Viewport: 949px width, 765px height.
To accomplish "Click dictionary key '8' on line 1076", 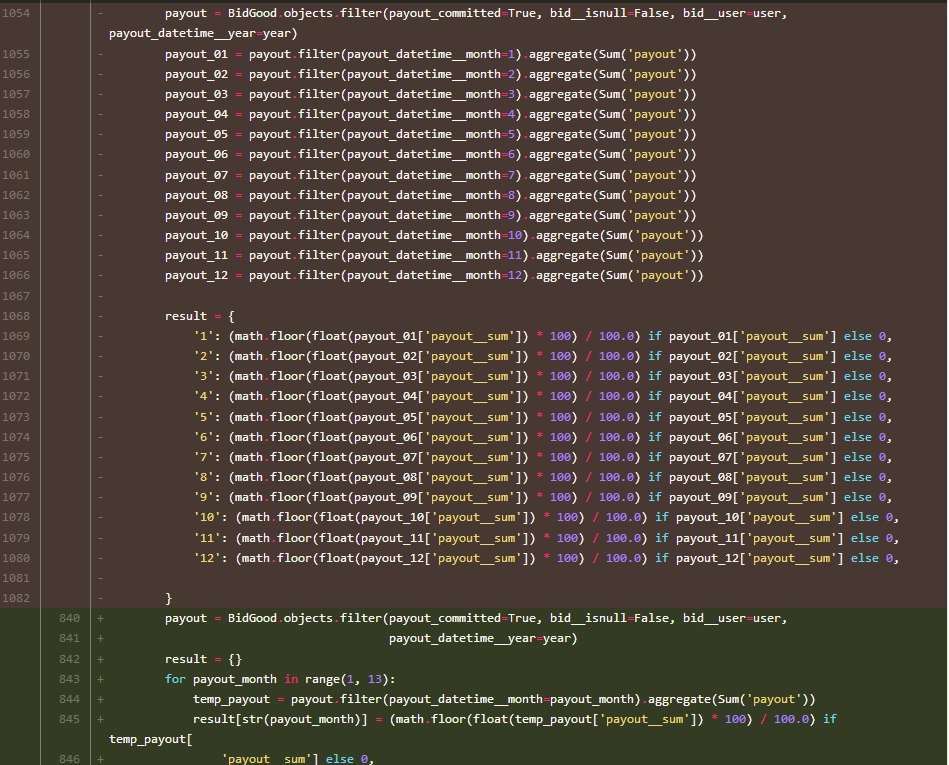I will coord(203,477).
